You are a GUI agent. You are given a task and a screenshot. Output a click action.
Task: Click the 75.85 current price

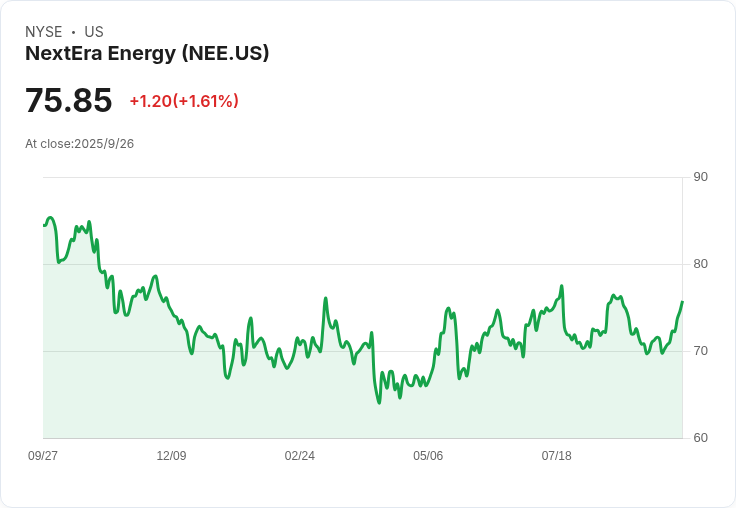pyautogui.click(x=69, y=100)
